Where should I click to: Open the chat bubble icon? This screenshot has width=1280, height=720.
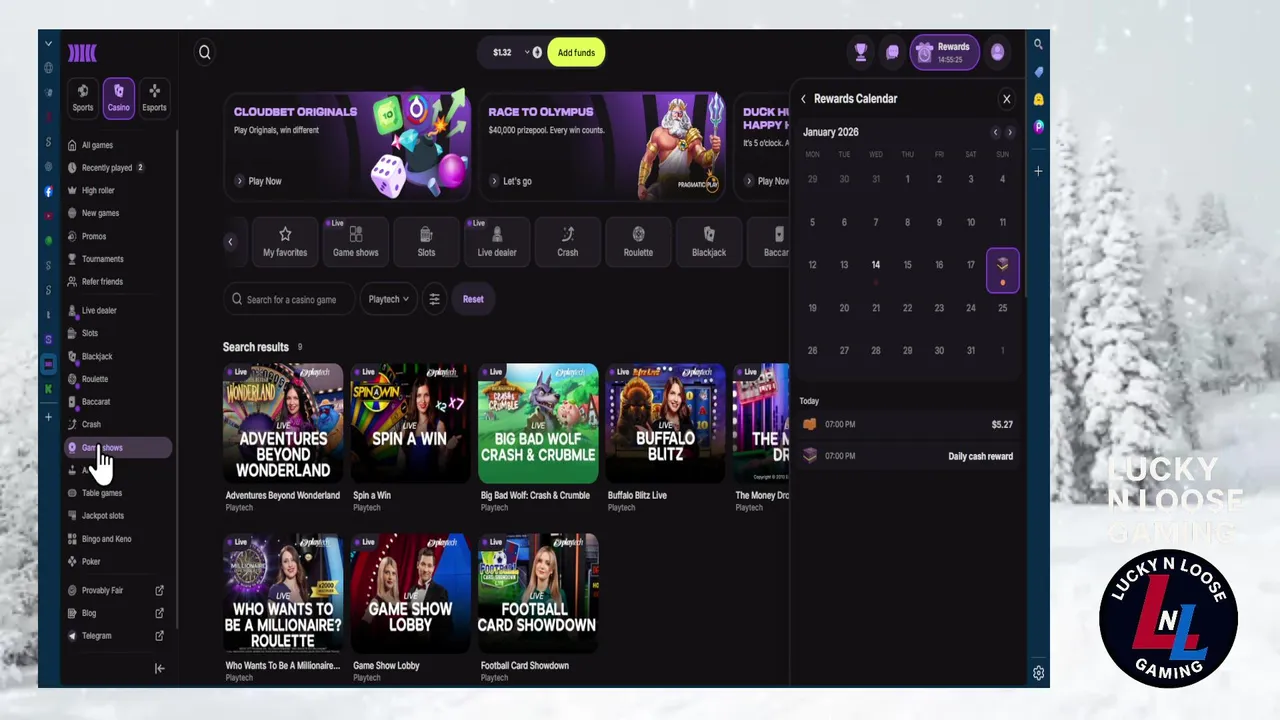click(892, 53)
